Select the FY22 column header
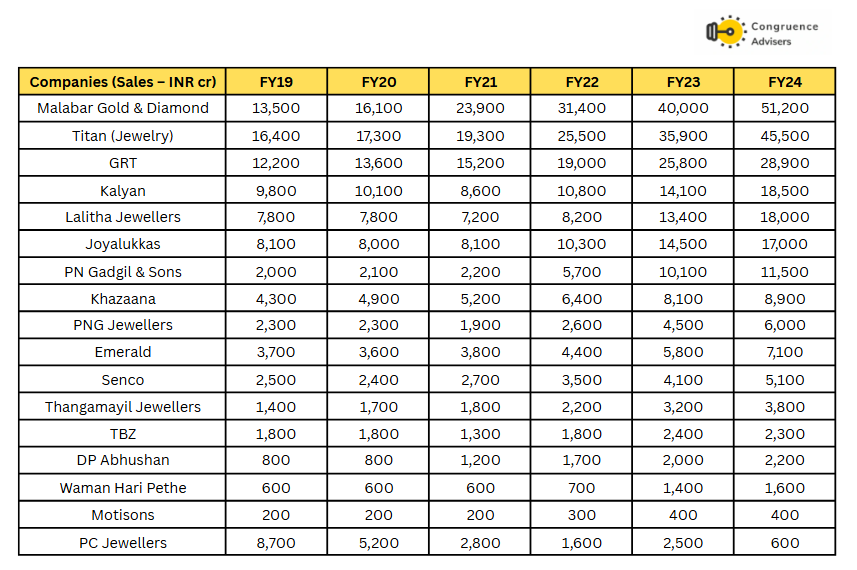 click(582, 82)
